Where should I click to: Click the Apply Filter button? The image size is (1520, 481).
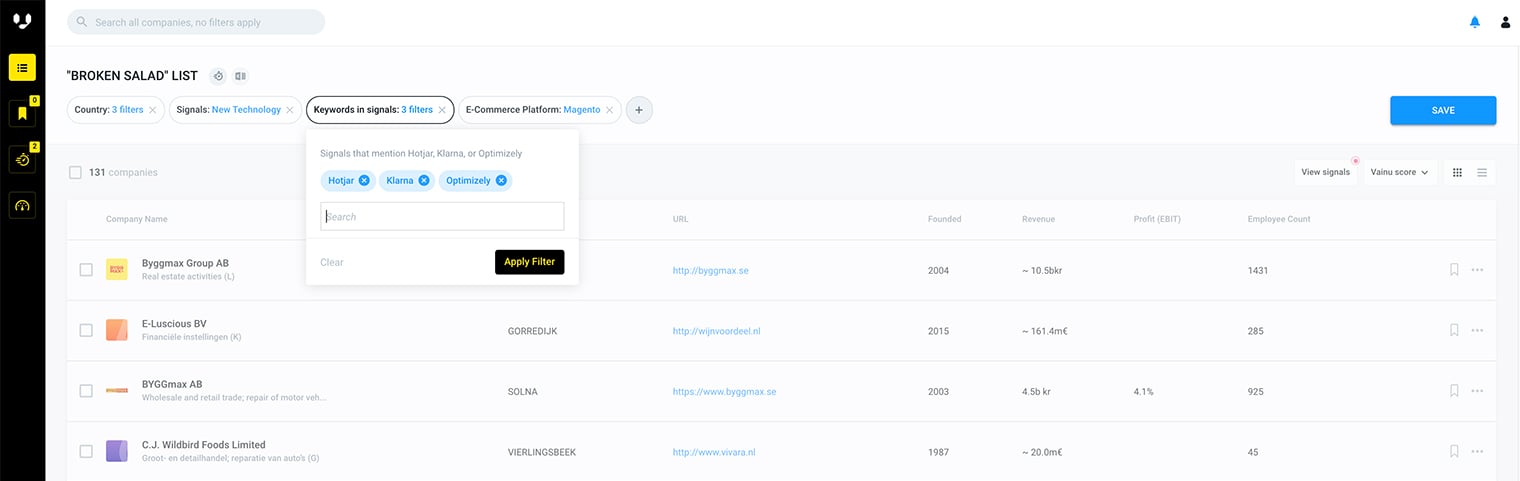pos(529,262)
